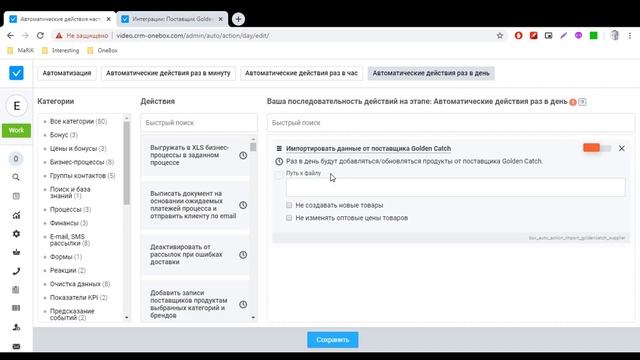640x360 pixels.
Task: Click the green Work status button
Action: 16,130
